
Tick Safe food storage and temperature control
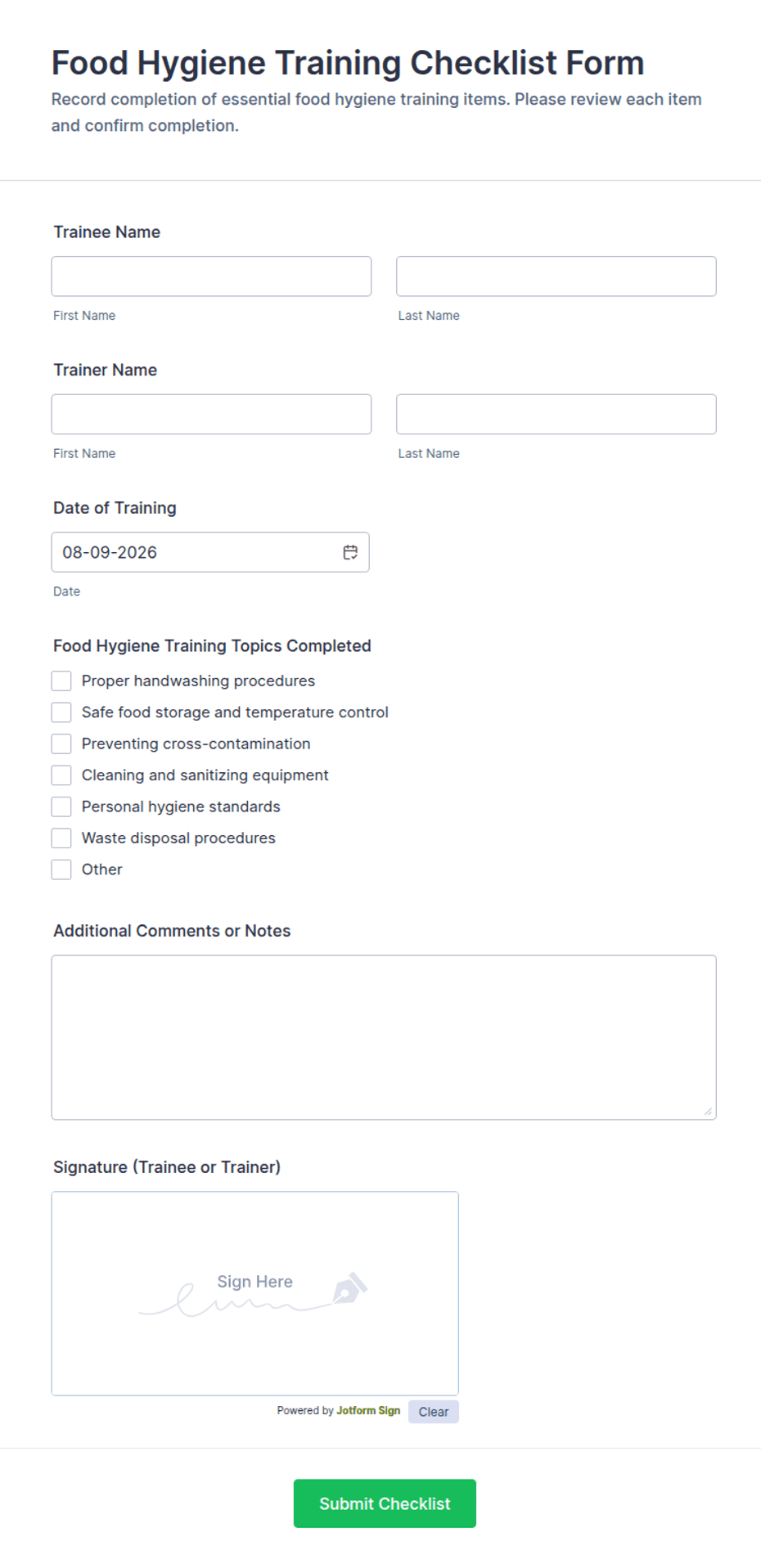(61, 712)
